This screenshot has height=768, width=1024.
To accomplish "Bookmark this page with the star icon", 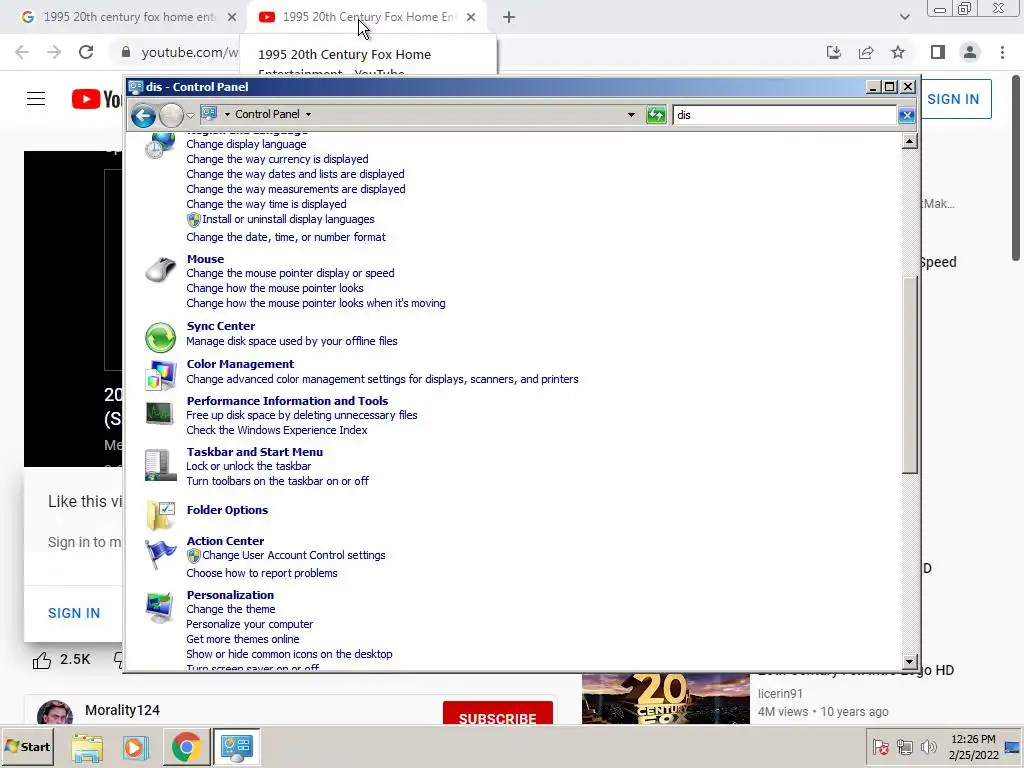I will click(898, 52).
